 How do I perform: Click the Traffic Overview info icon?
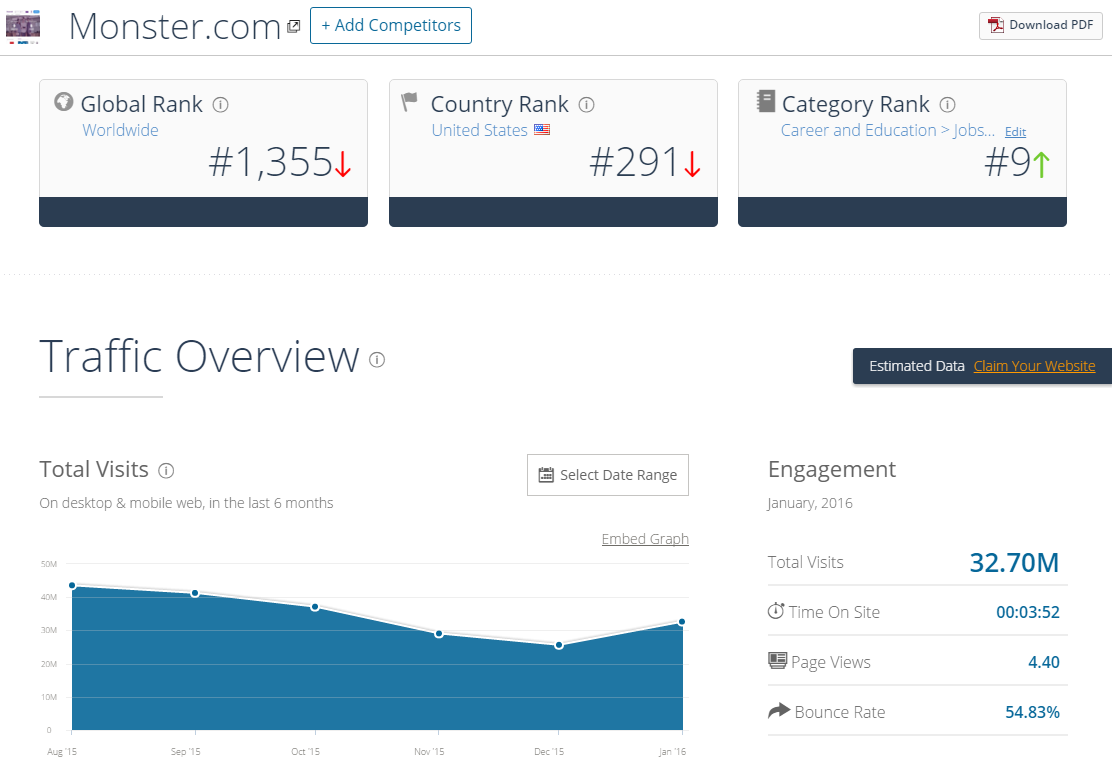click(x=377, y=359)
